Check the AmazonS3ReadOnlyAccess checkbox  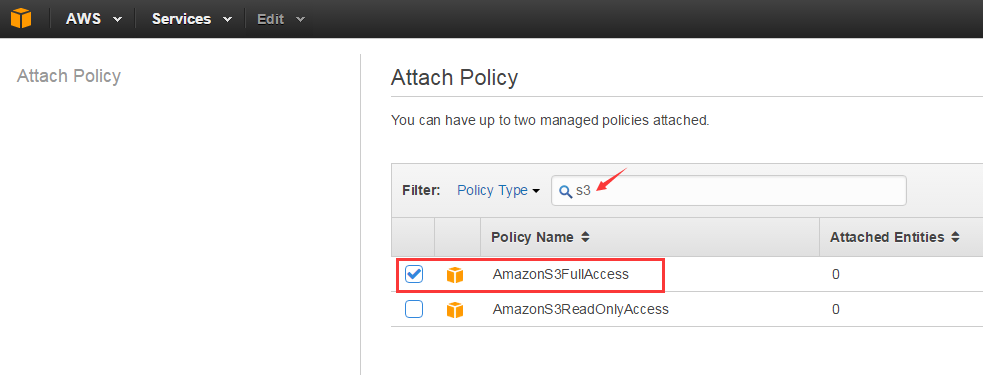tap(414, 309)
